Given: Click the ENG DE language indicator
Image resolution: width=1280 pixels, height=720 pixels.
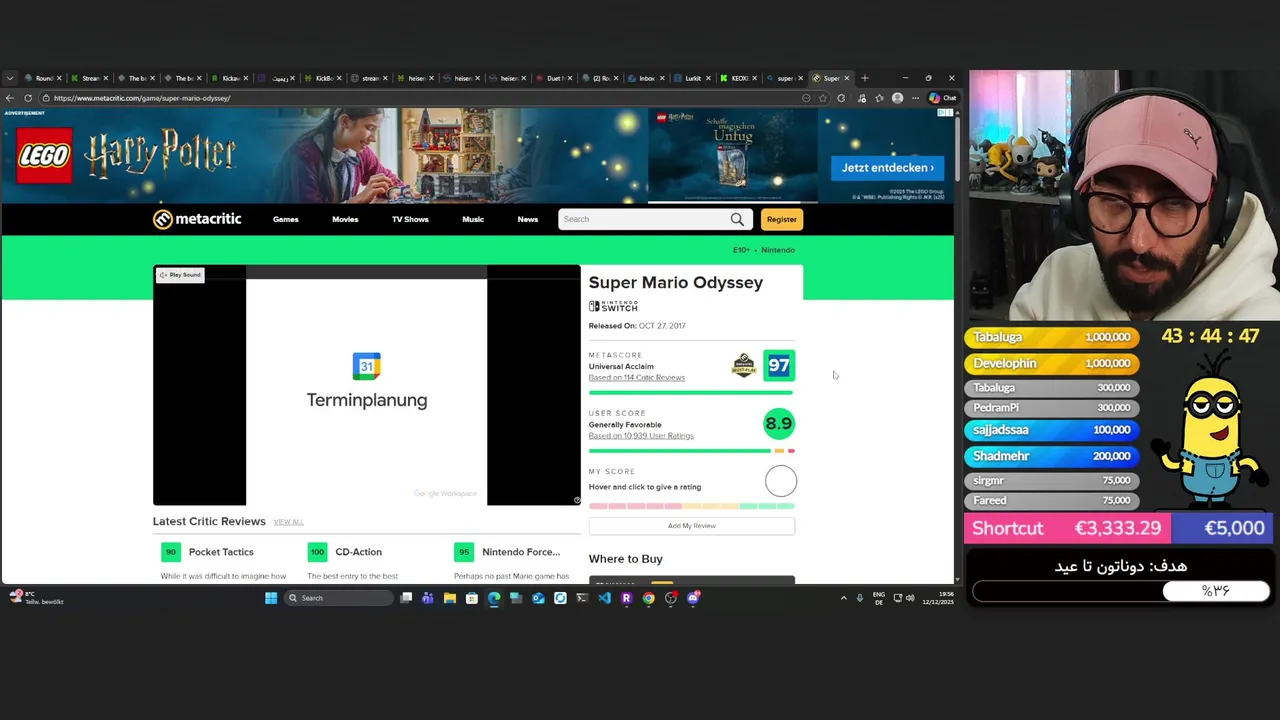Looking at the screenshot, I should (879, 598).
